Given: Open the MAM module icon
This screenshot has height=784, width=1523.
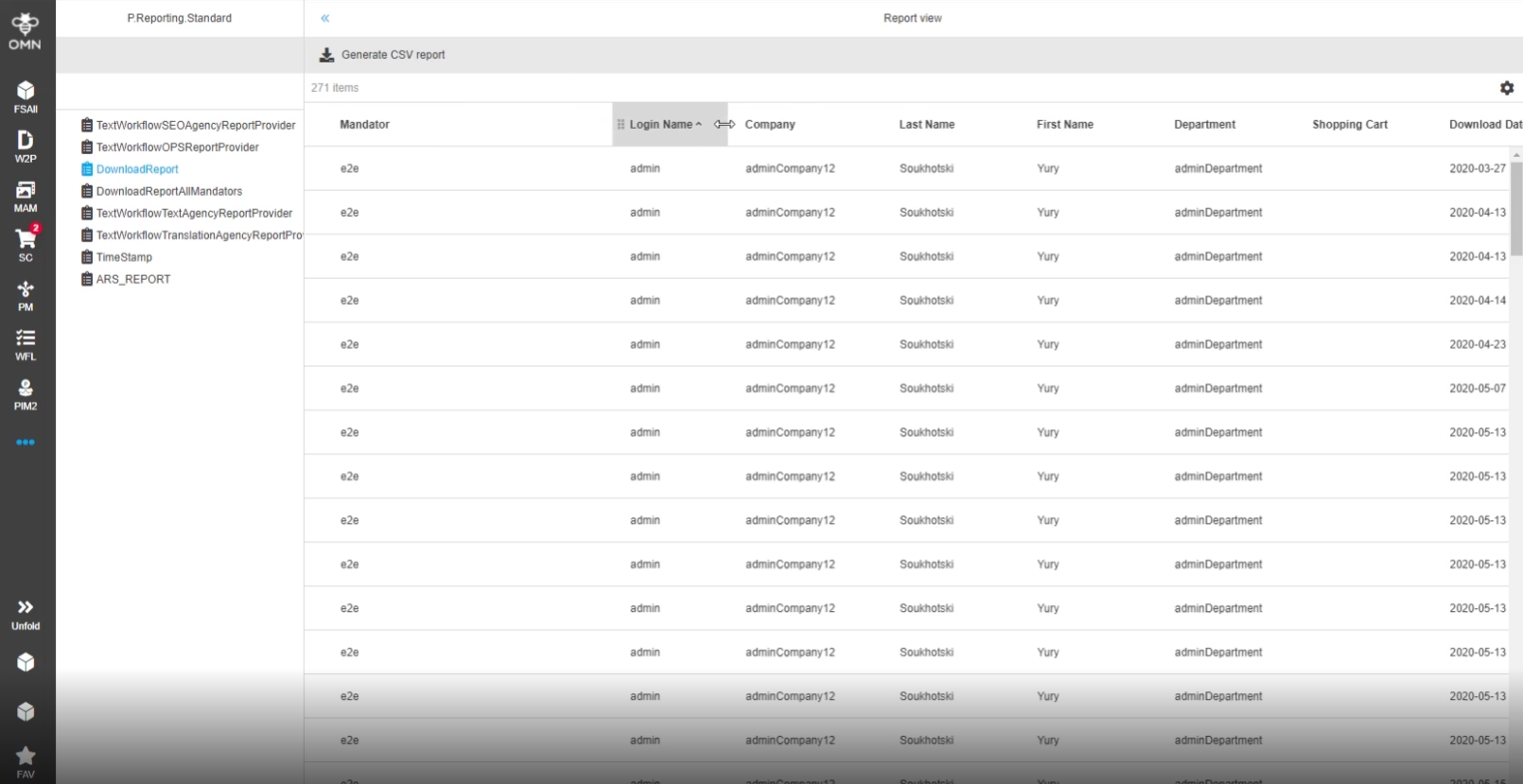Looking at the screenshot, I should pos(26,195).
